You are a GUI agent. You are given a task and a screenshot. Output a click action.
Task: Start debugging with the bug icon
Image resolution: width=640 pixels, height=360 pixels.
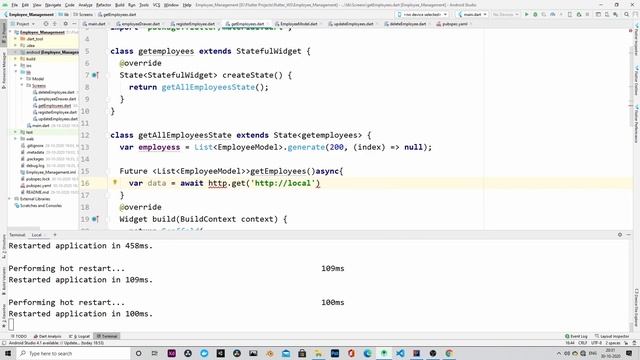[x=535, y=14]
